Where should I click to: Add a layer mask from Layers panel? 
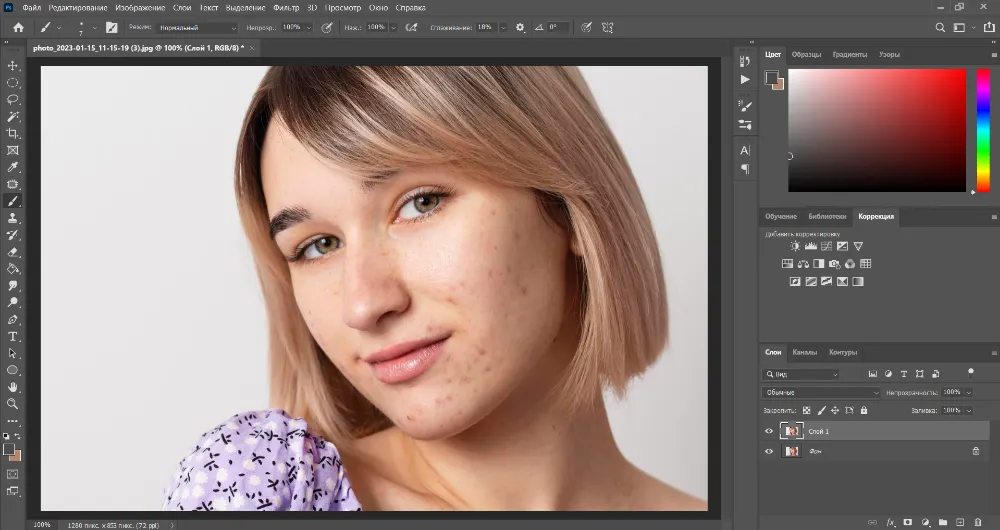coord(907,522)
